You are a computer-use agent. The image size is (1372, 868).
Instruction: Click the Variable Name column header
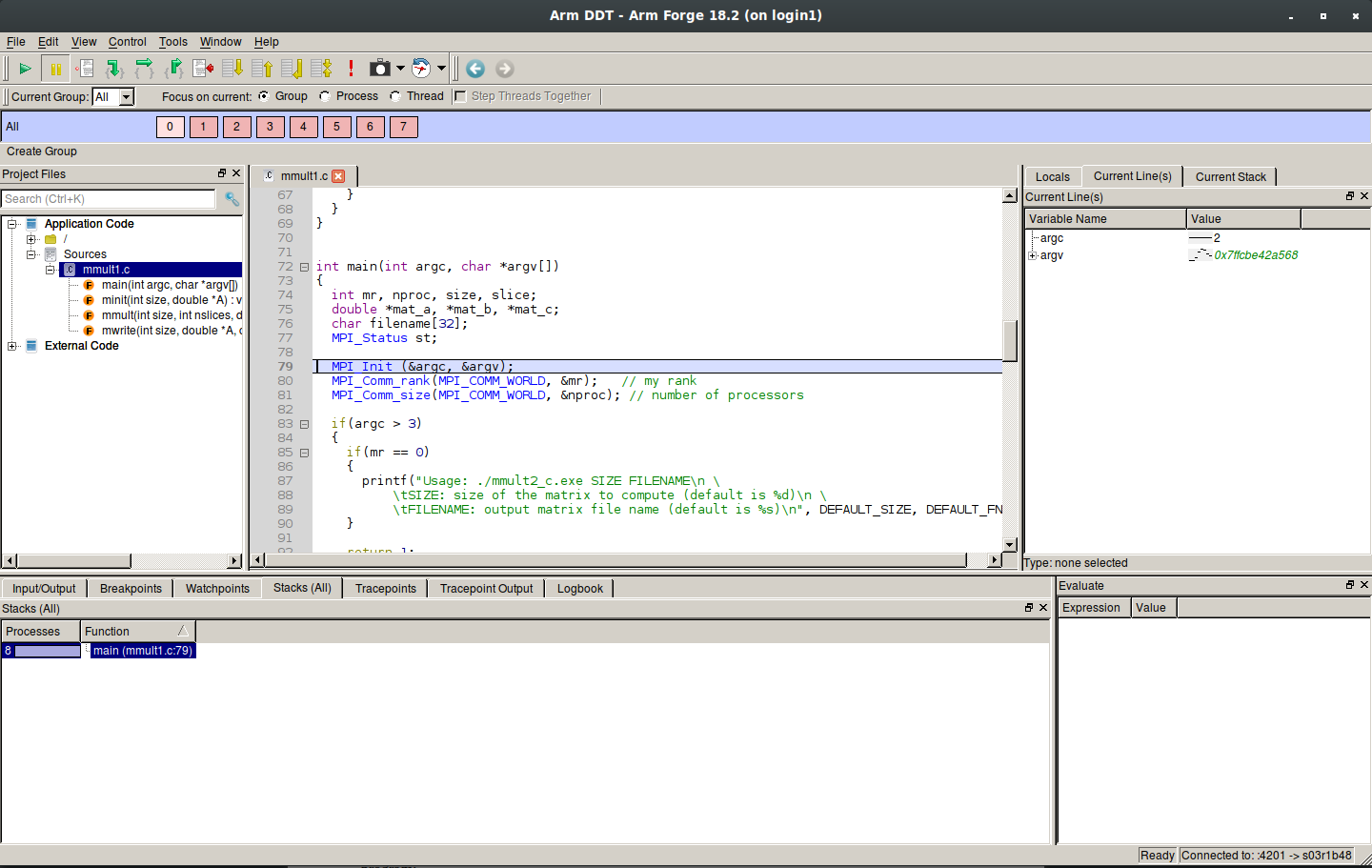click(1105, 218)
